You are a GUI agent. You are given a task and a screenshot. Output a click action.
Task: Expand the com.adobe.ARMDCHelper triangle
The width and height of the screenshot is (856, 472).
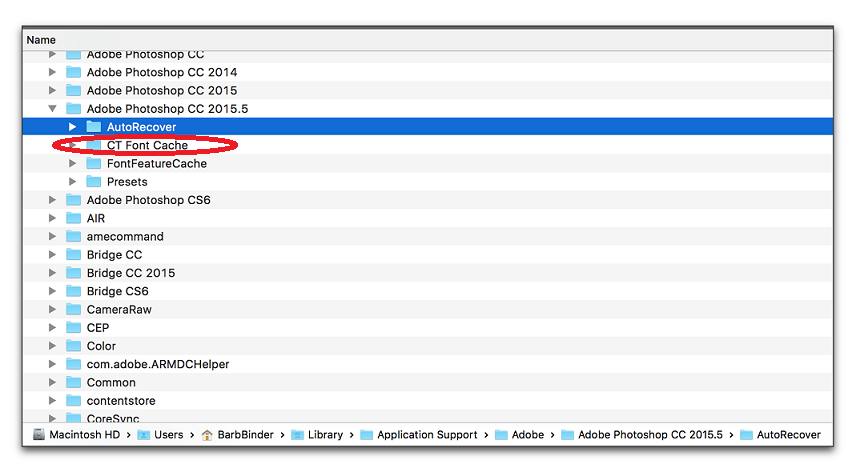click(52, 364)
